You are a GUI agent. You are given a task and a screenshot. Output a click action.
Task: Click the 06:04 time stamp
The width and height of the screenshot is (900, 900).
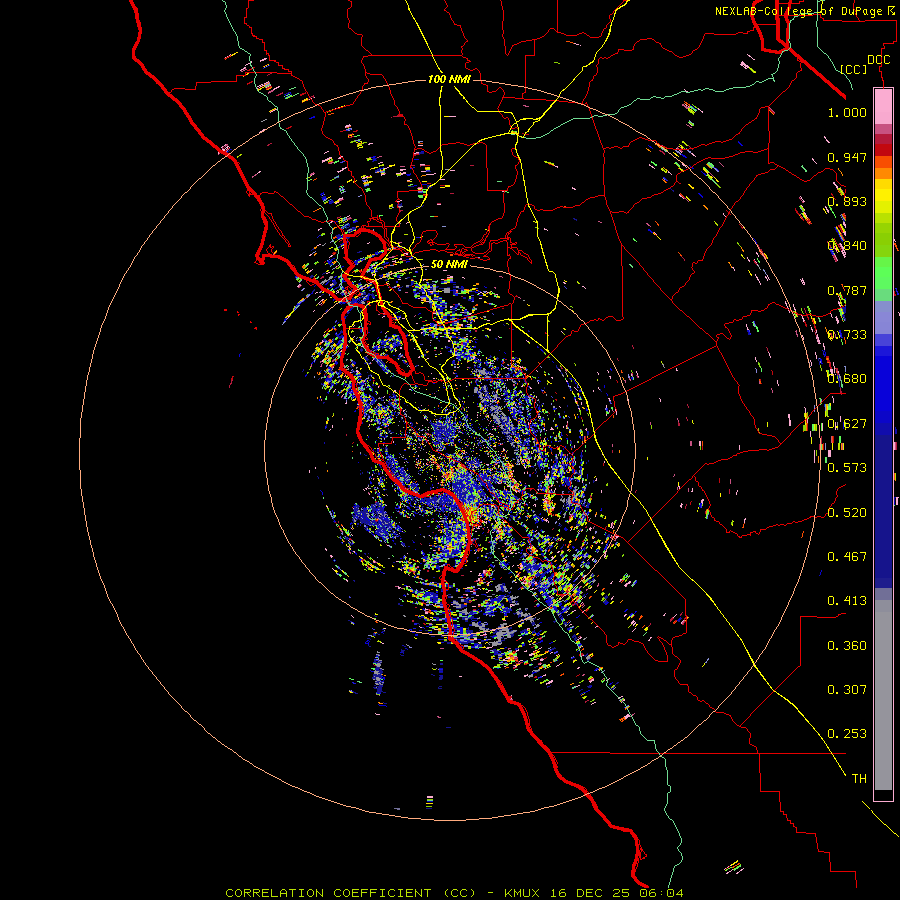tap(662, 893)
